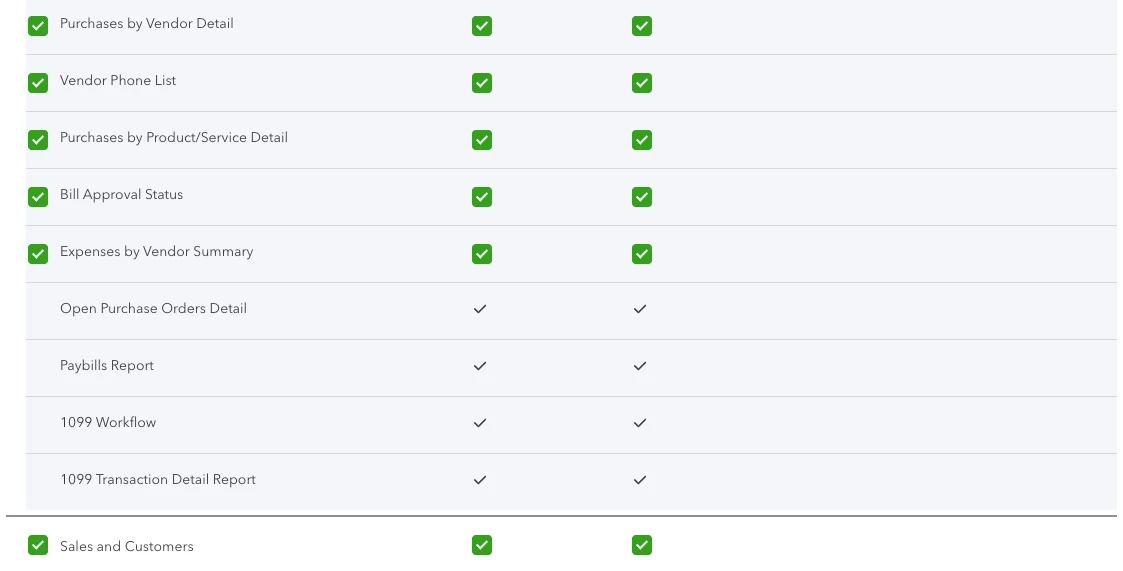Click middle-column checkmark in 1099 Workflow row

(x=480, y=423)
